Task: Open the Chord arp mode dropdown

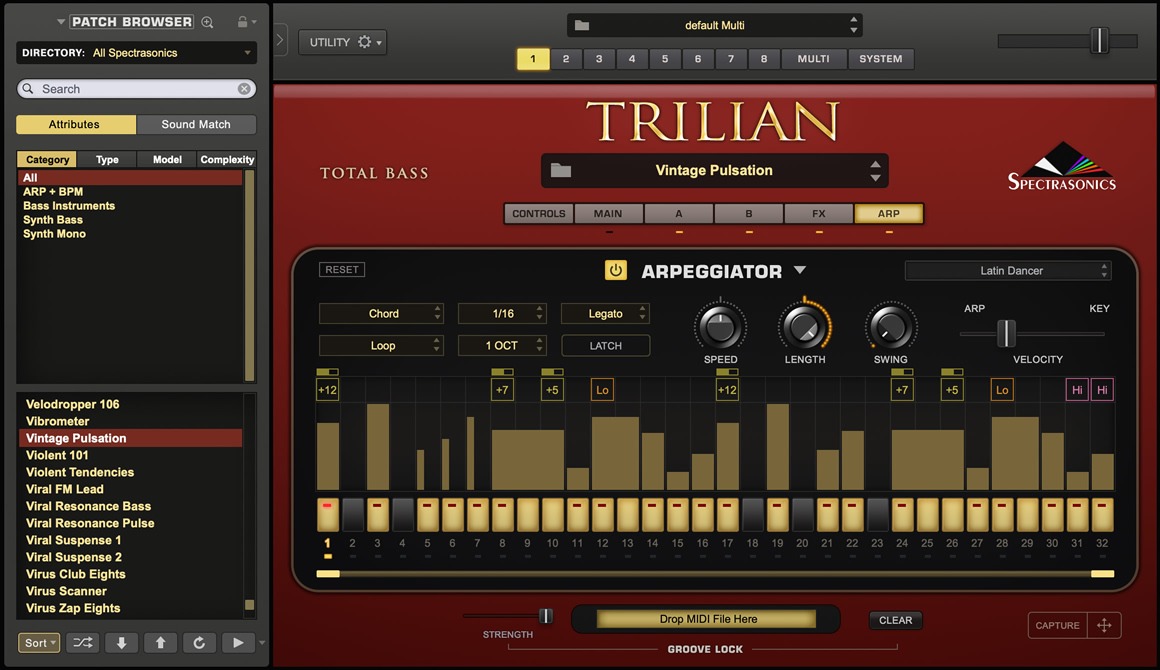Action: tap(381, 314)
